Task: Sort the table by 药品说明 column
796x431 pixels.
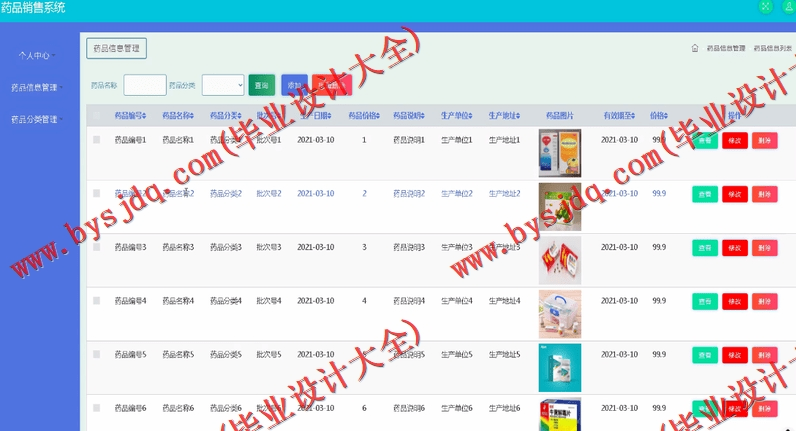Action: 409,116
